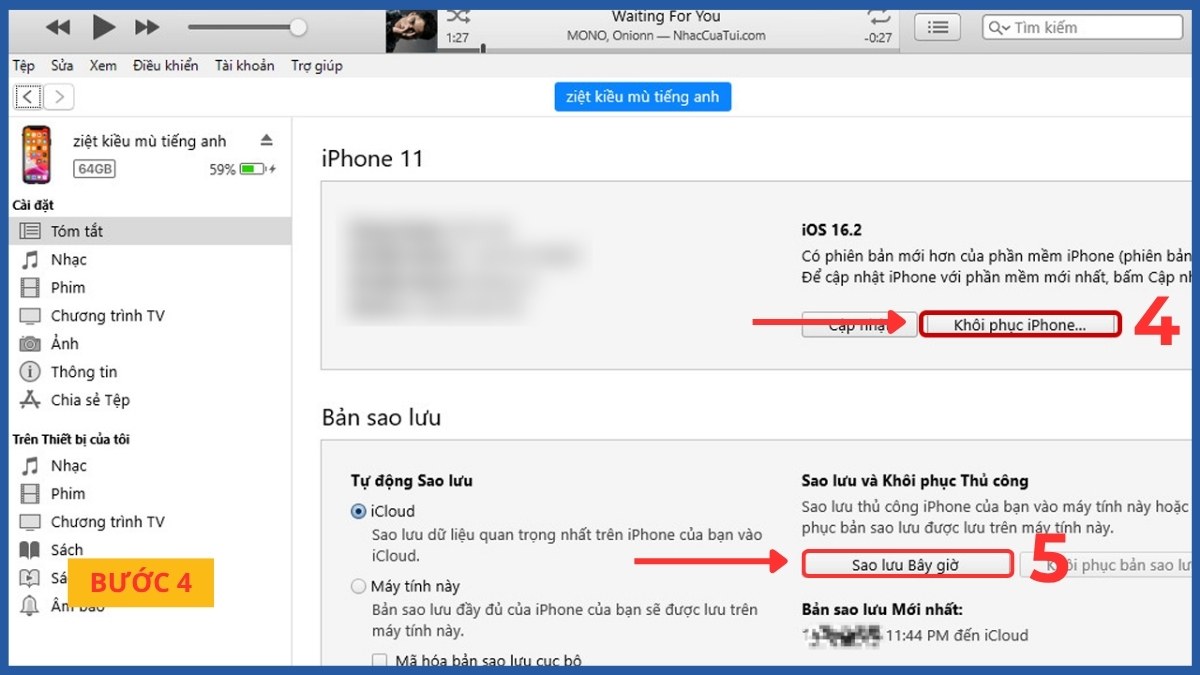The height and width of the screenshot is (675, 1200).
Task: Click the iPhone device icon in sidebar
Action: point(37,154)
